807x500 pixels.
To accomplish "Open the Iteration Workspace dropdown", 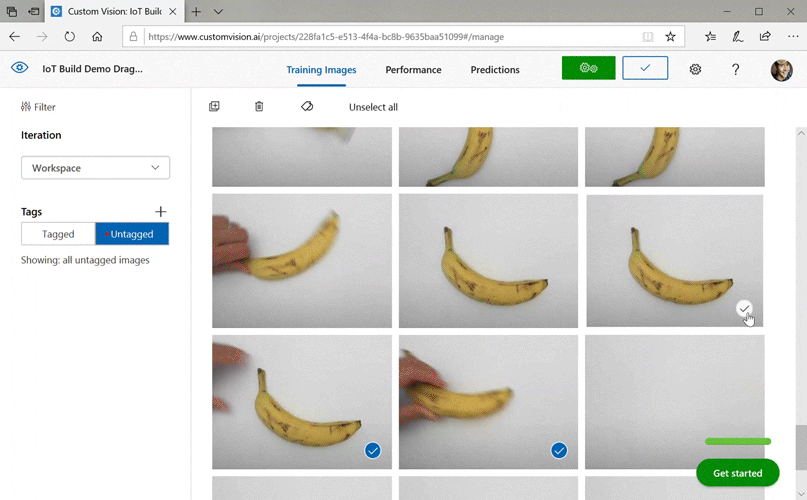I will click(x=95, y=168).
